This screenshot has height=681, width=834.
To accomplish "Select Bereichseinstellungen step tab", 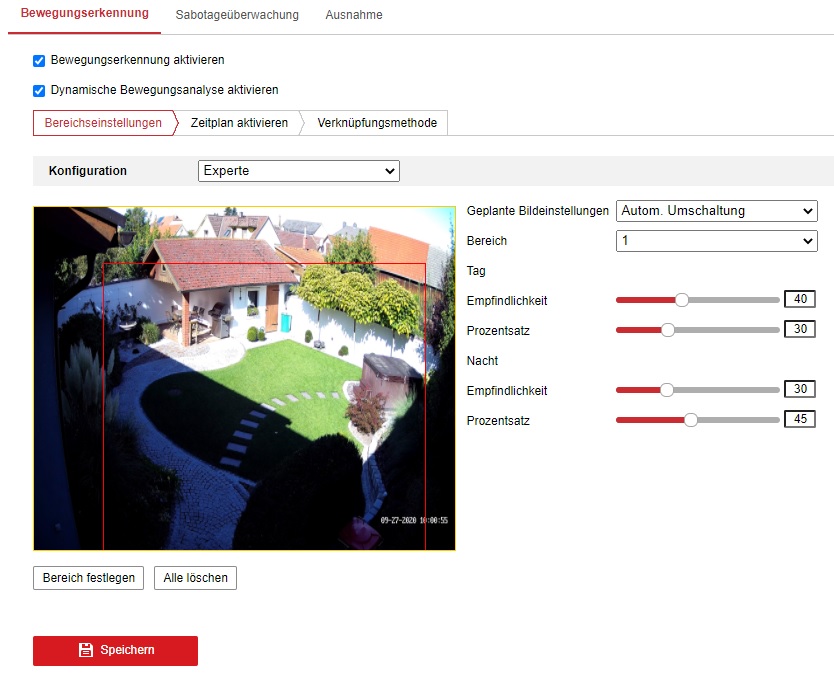I will click(x=103, y=123).
